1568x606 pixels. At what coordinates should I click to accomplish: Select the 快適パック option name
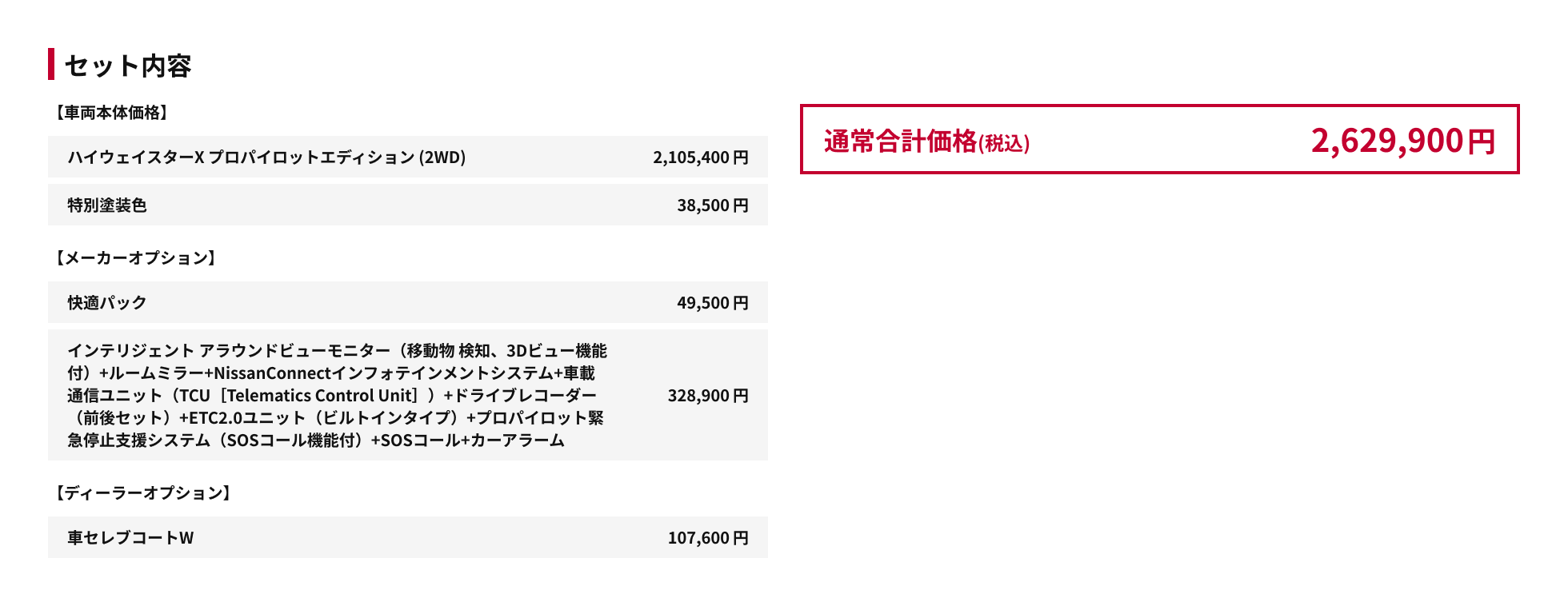(107, 303)
